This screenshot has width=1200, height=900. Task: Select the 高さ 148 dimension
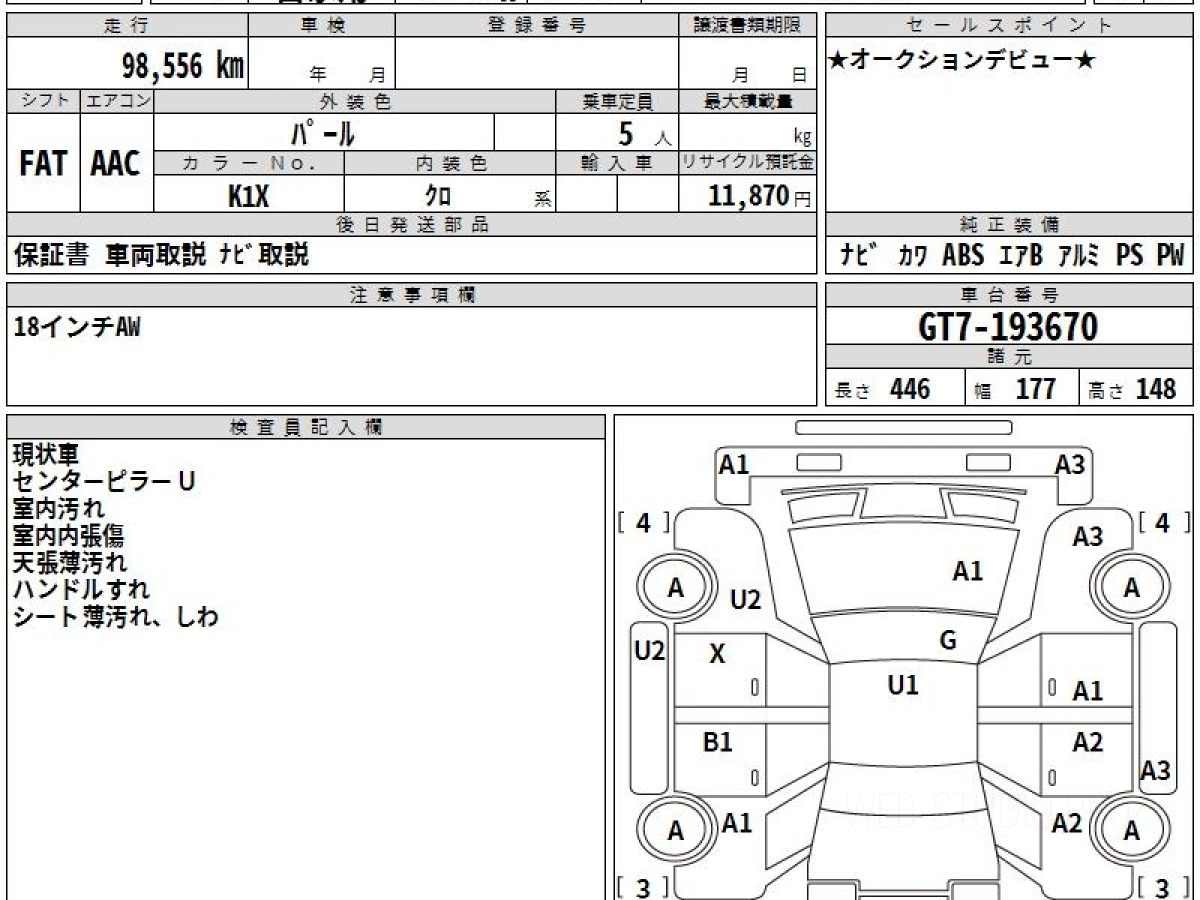pyautogui.click(x=1134, y=389)
